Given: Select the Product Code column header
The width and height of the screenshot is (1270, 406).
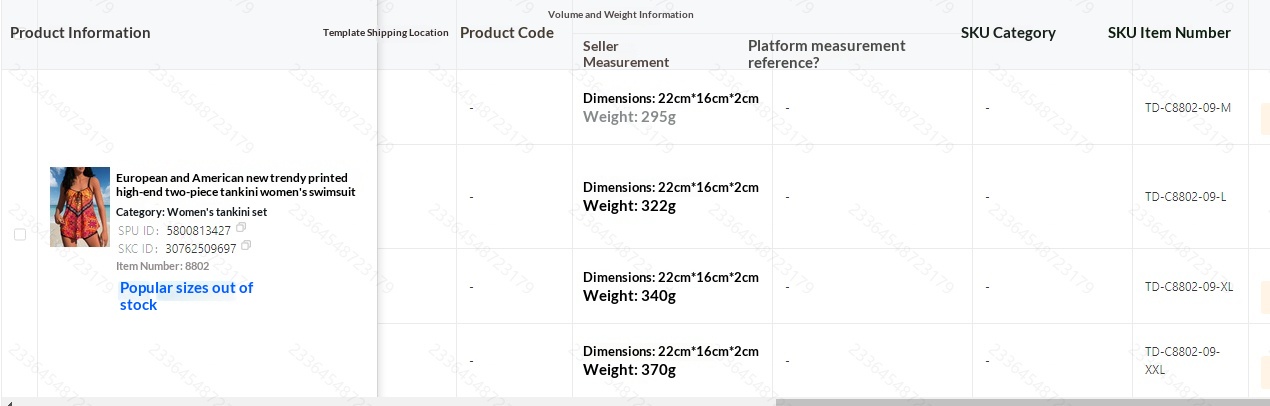Looking at the screenshot, I should pyautogui.click(x=506, y=33).
